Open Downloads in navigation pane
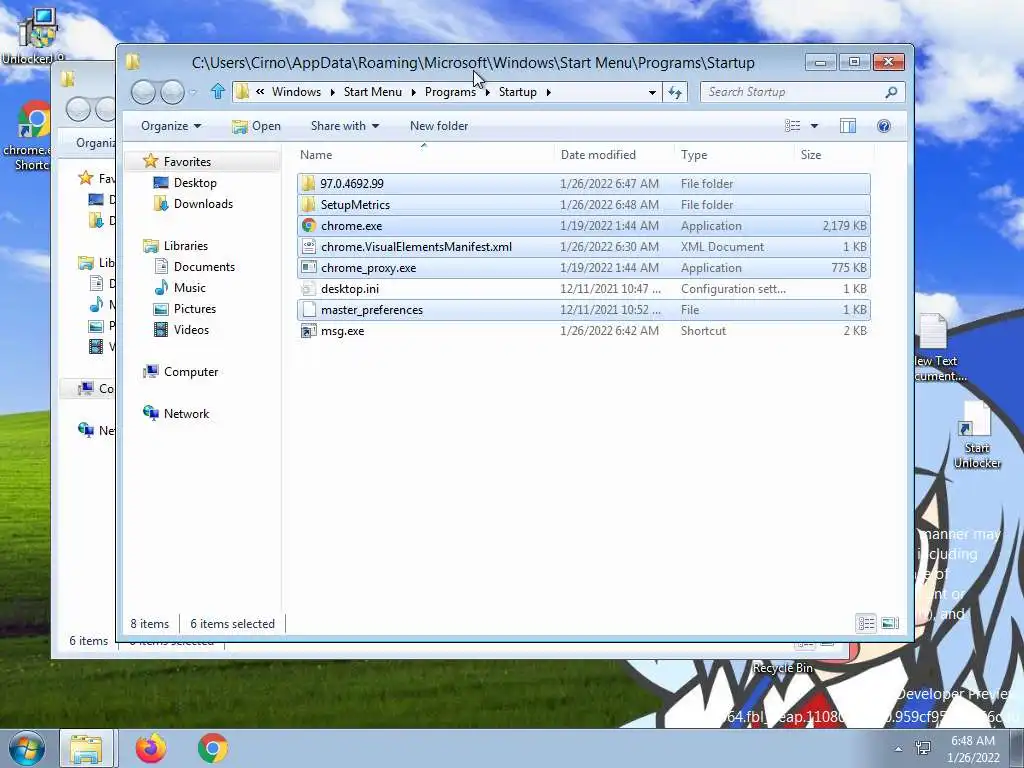 click(x=203, y=204)
